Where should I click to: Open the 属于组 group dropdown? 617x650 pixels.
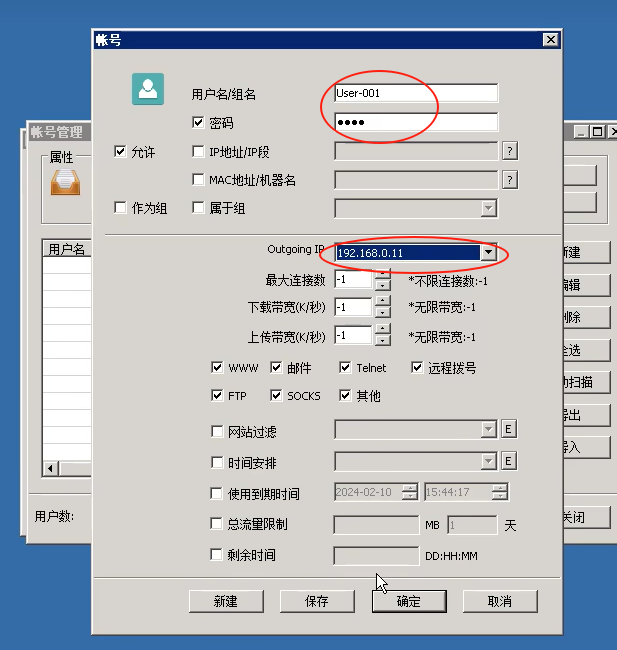[x=488, y=208]
